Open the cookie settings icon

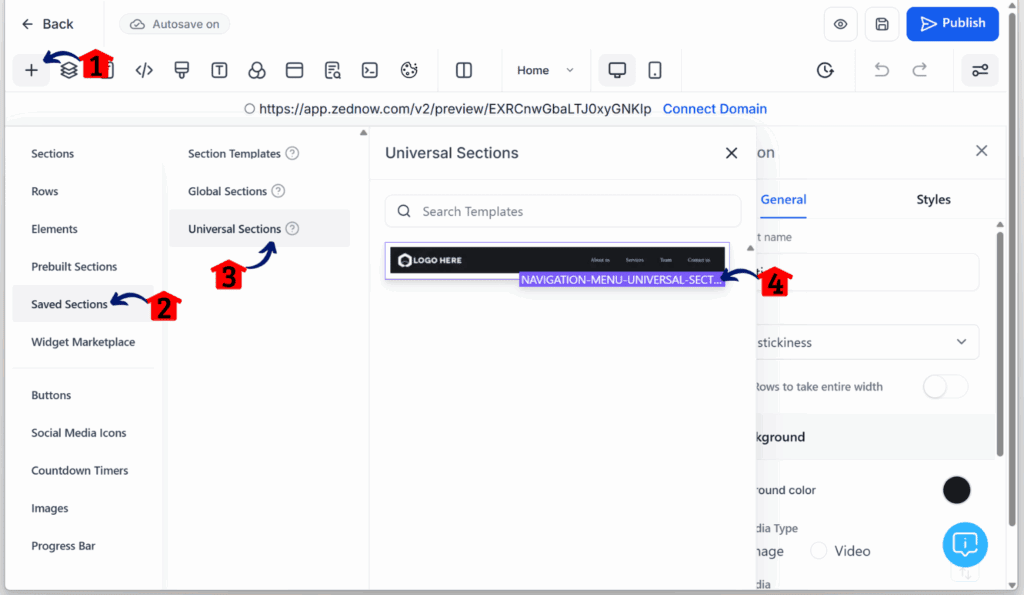click(x=409, y=71)
